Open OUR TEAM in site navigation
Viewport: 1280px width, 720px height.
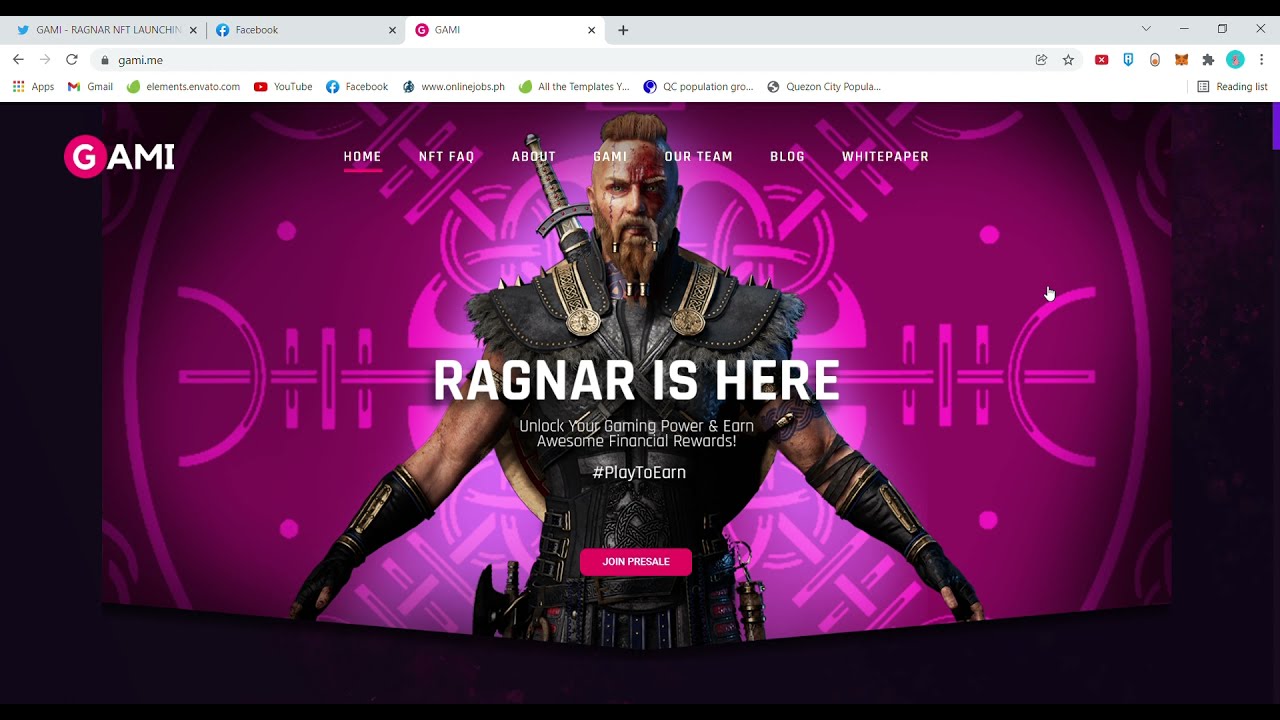tap(699, 157)
